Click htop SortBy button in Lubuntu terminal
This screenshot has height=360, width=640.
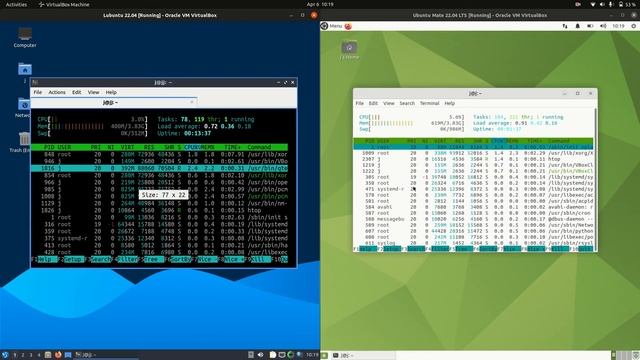tap(181, 260)
